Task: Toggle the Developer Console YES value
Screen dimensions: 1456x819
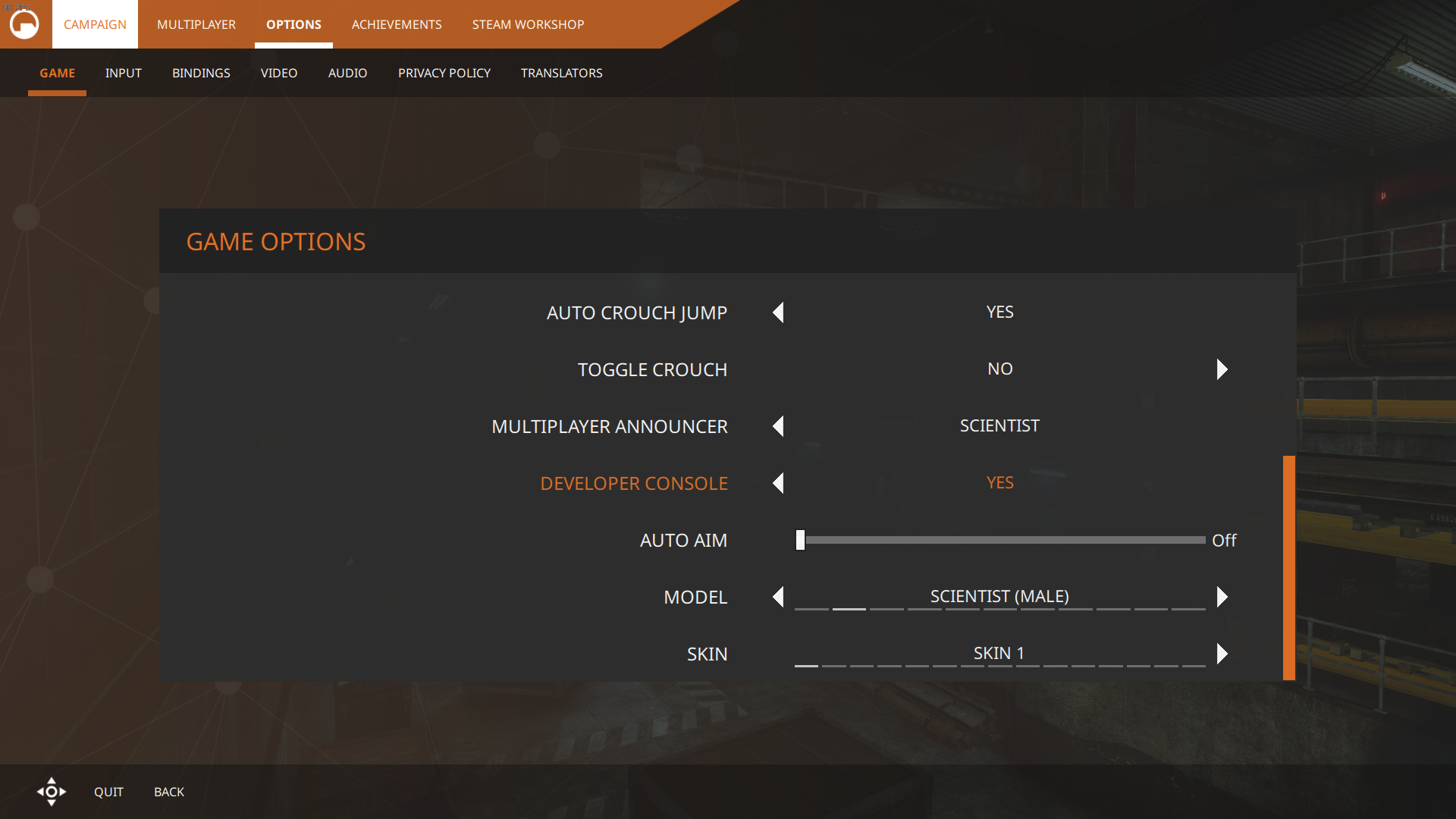Action: pyautogui.click(x=999, y=483)
